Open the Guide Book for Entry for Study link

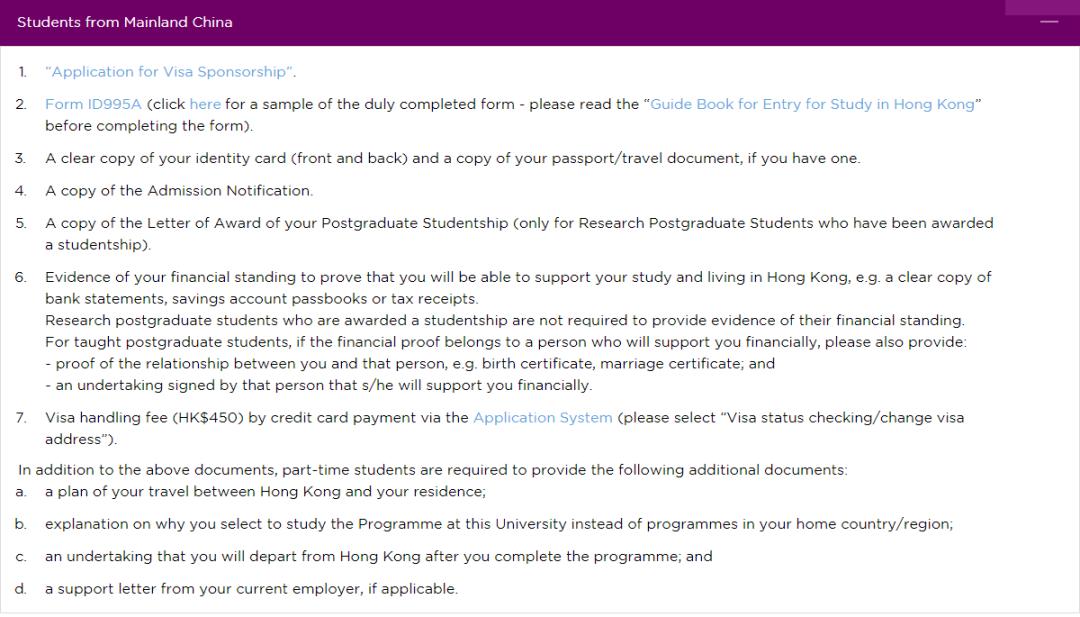pyautogui.click(x=812, y=104)
